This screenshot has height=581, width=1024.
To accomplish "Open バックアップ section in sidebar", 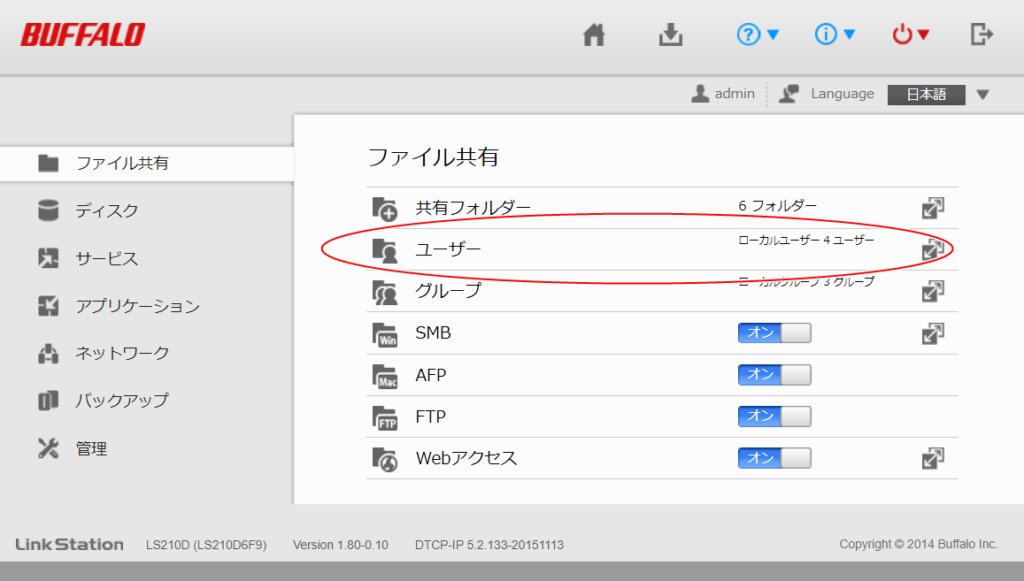I will [122, 401].
